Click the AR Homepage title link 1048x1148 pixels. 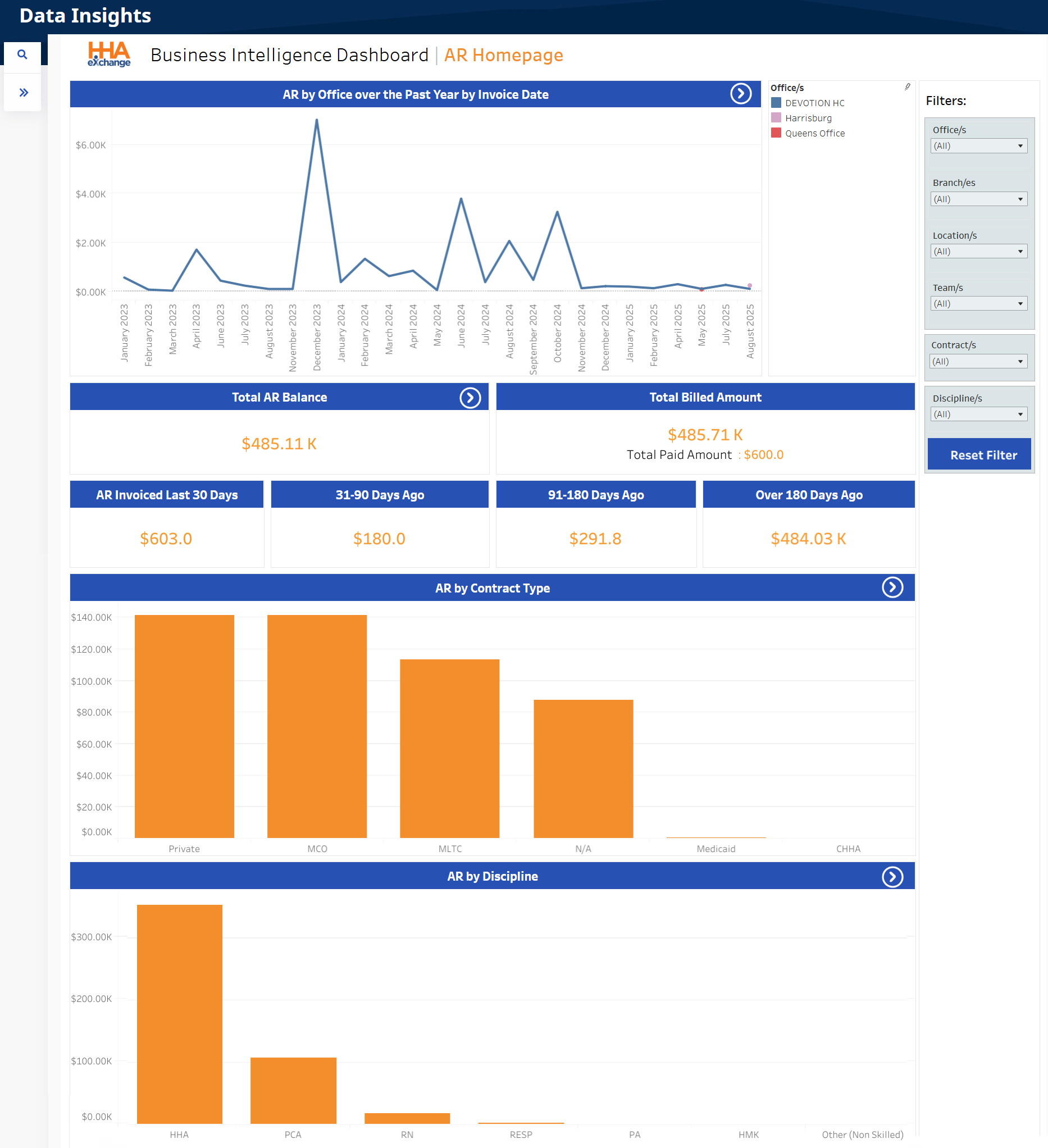coord(503,55)
